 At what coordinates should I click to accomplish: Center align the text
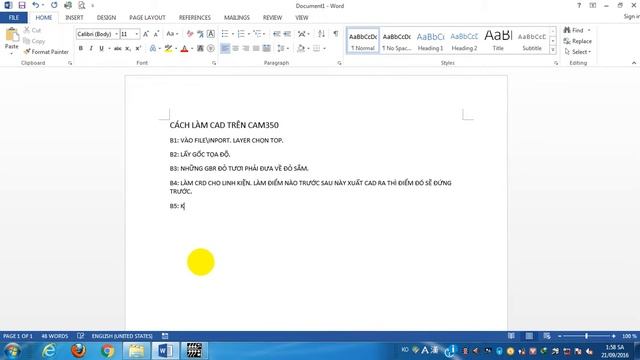pos(236,49)
